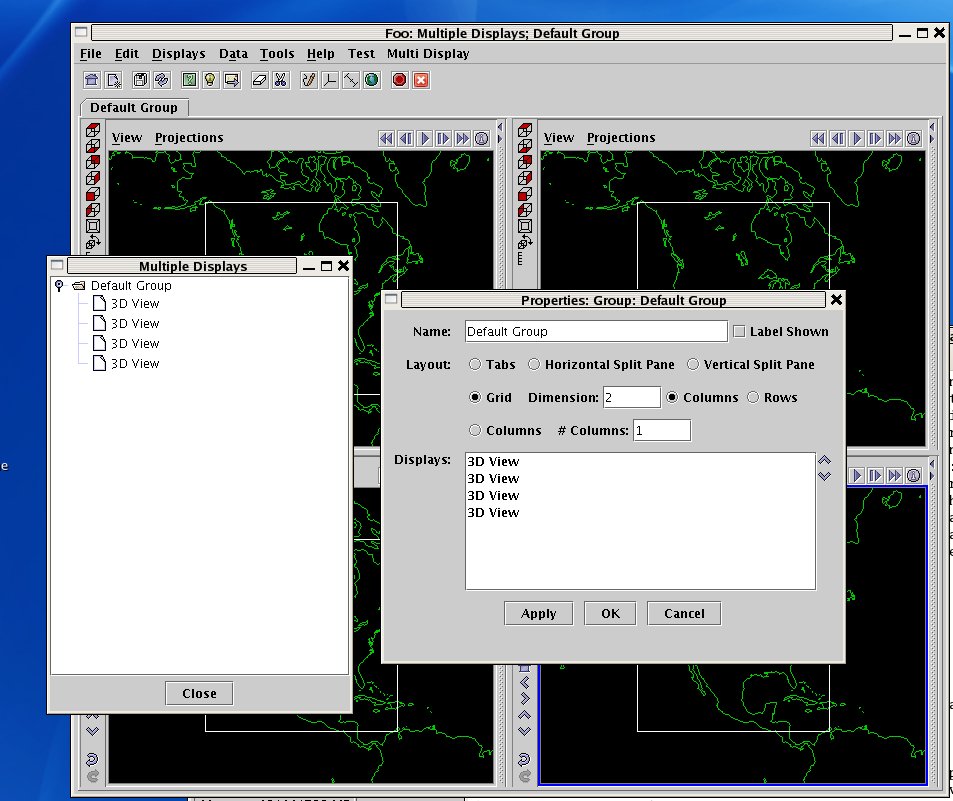Select the Tabs layout radio button
The height and width of the screenshot is (801, 953).
[475, 365]
